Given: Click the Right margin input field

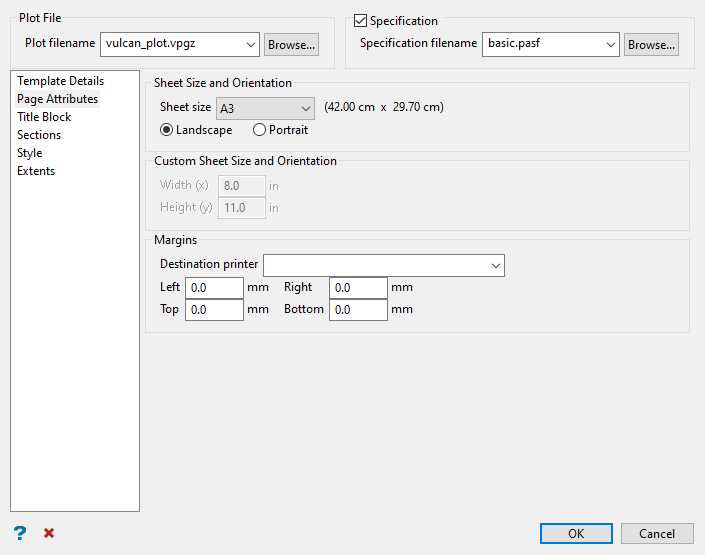Looking at the screenshot, I should point(357,288).
